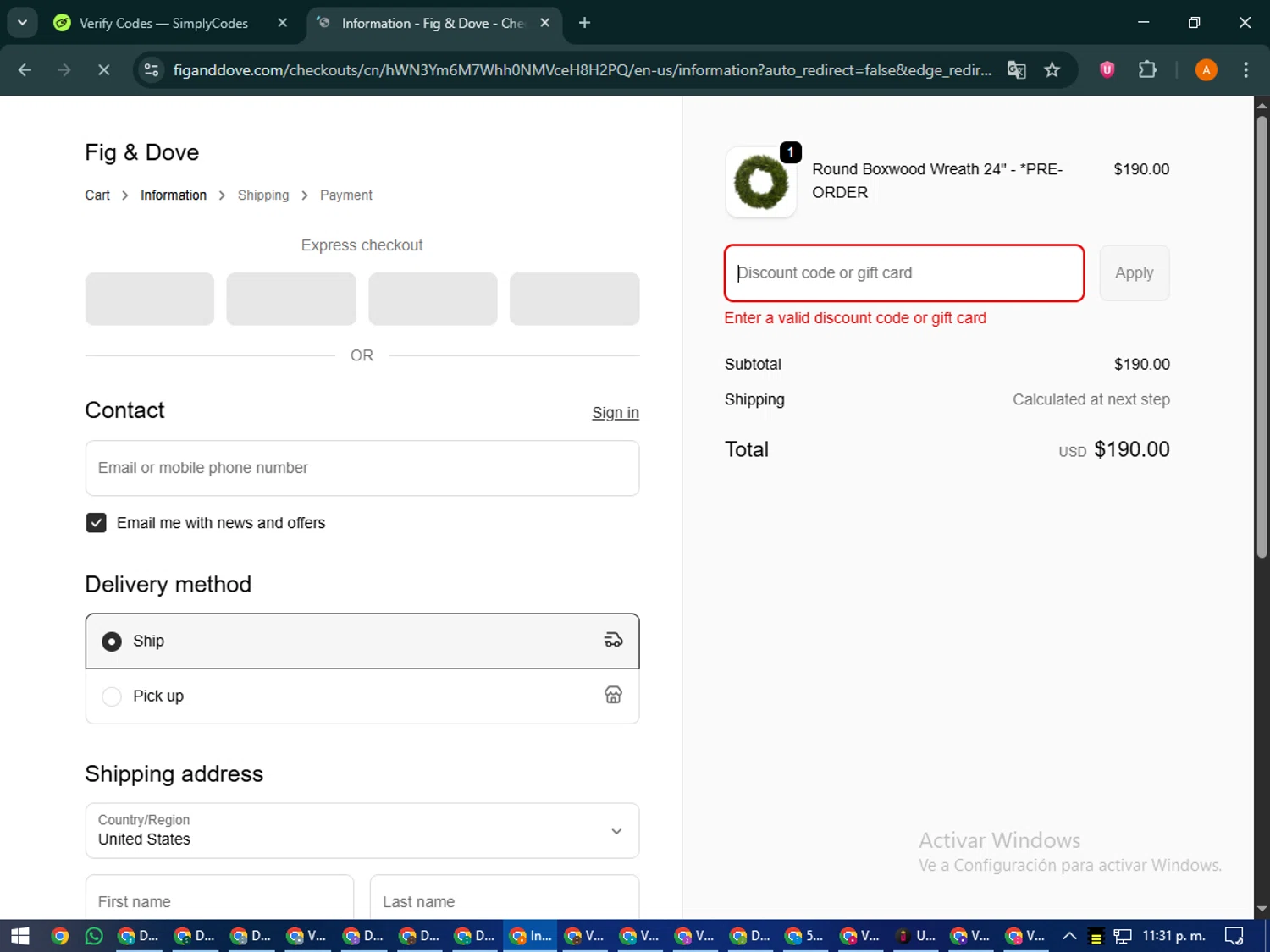Bookmark this page with the star icon

[1052, 70]
